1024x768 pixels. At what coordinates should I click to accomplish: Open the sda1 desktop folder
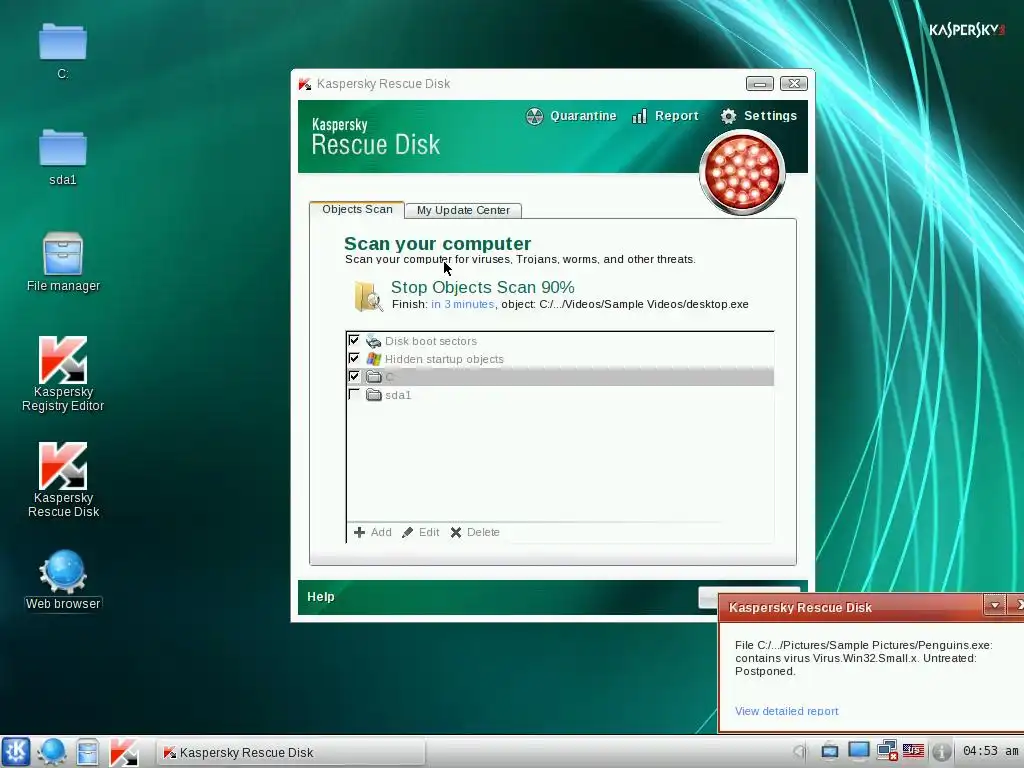click(x=63, y=148)
